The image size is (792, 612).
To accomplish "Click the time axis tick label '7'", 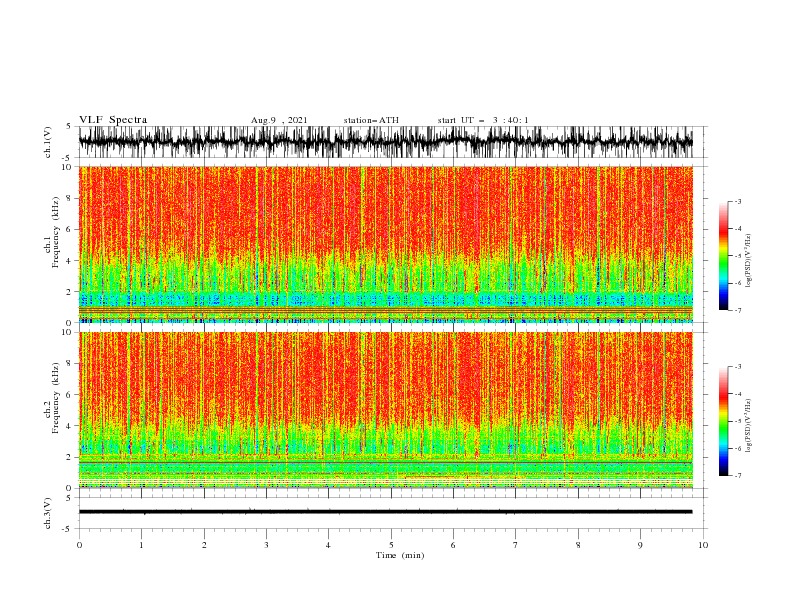I will (516, 545).
